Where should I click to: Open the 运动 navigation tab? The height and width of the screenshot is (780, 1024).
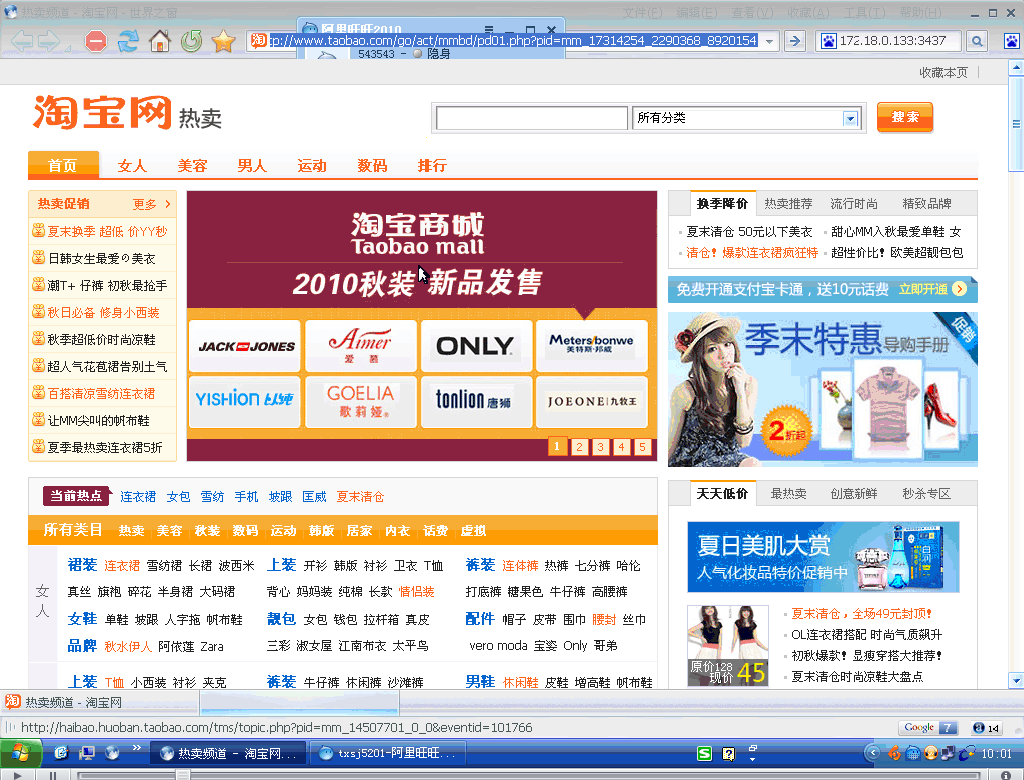tap(312, 166)
